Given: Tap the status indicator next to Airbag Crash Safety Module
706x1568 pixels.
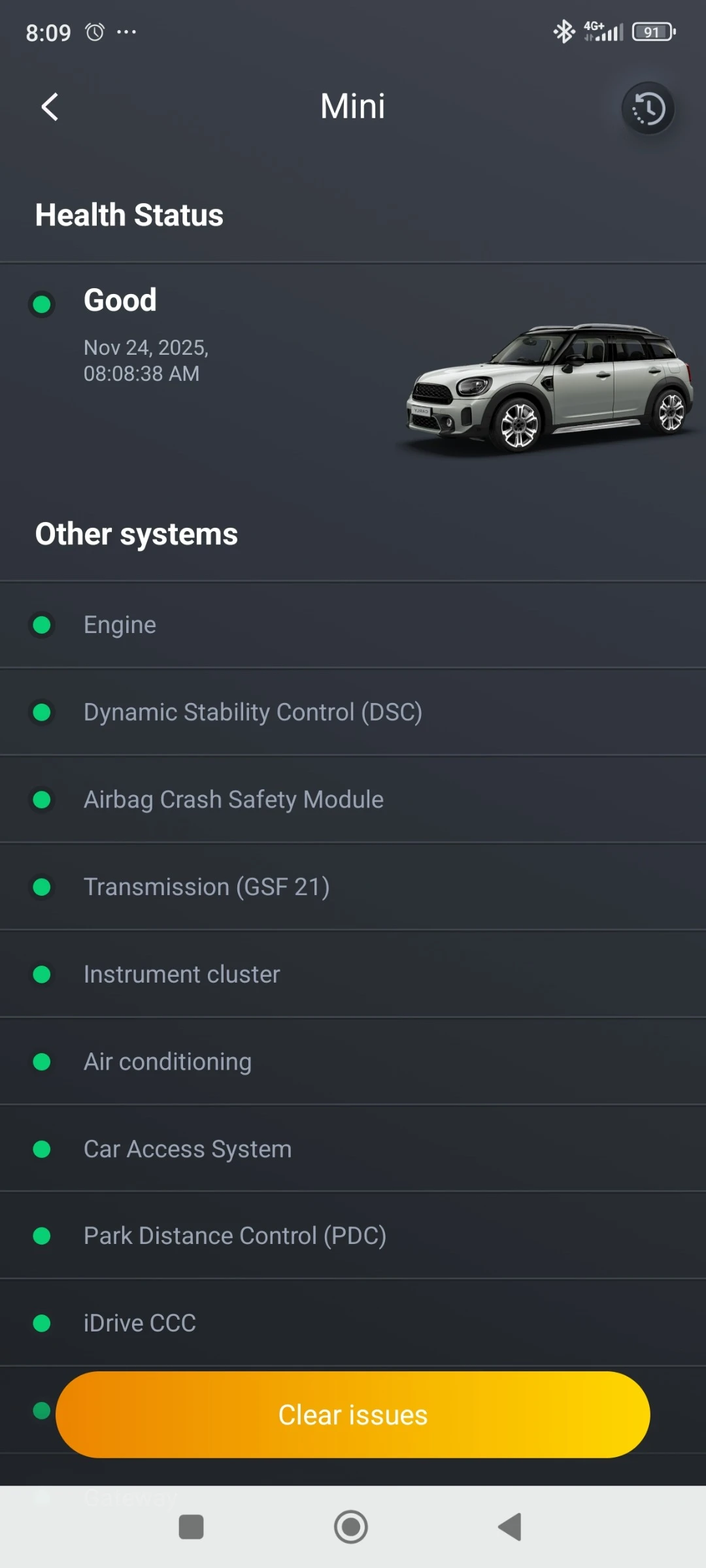Looking at the screenshot, I should tap(42, 799).
